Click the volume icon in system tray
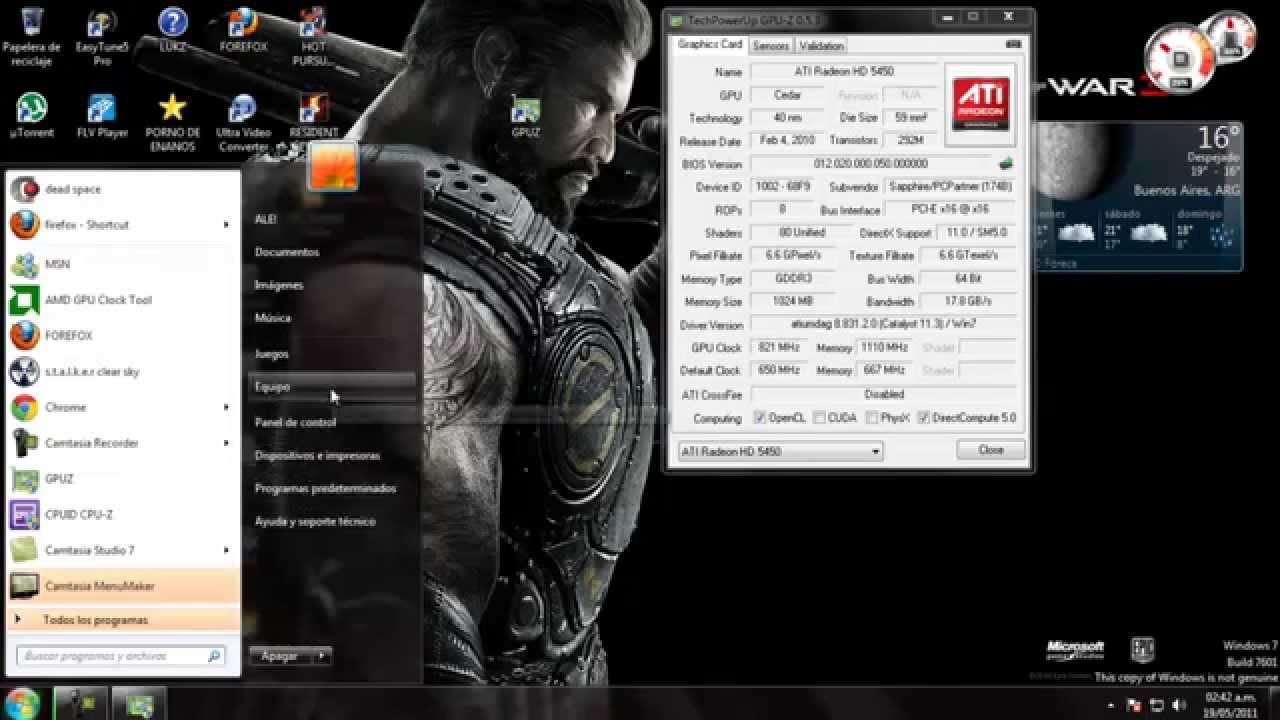 [x=1177, y=705]
